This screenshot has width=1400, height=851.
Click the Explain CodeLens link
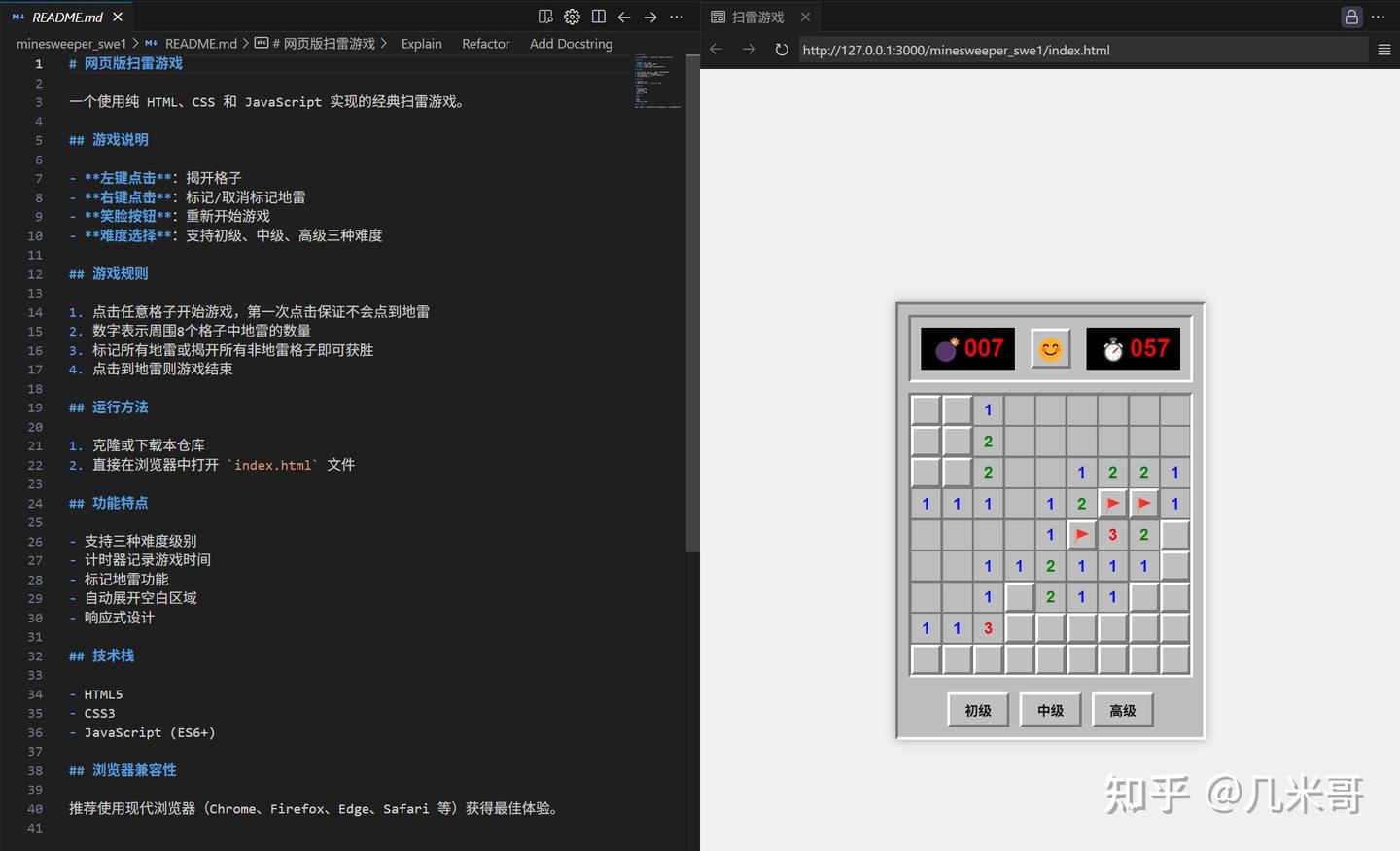coord(421,44)
